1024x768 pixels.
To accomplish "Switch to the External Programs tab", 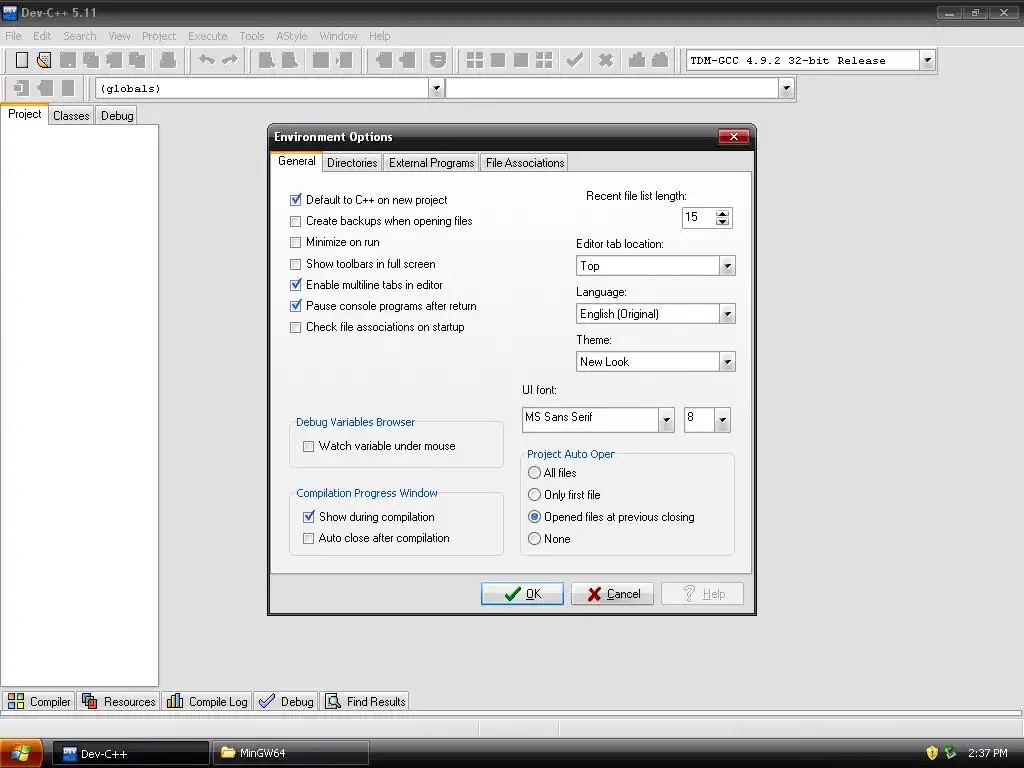I will coord(432,163).
